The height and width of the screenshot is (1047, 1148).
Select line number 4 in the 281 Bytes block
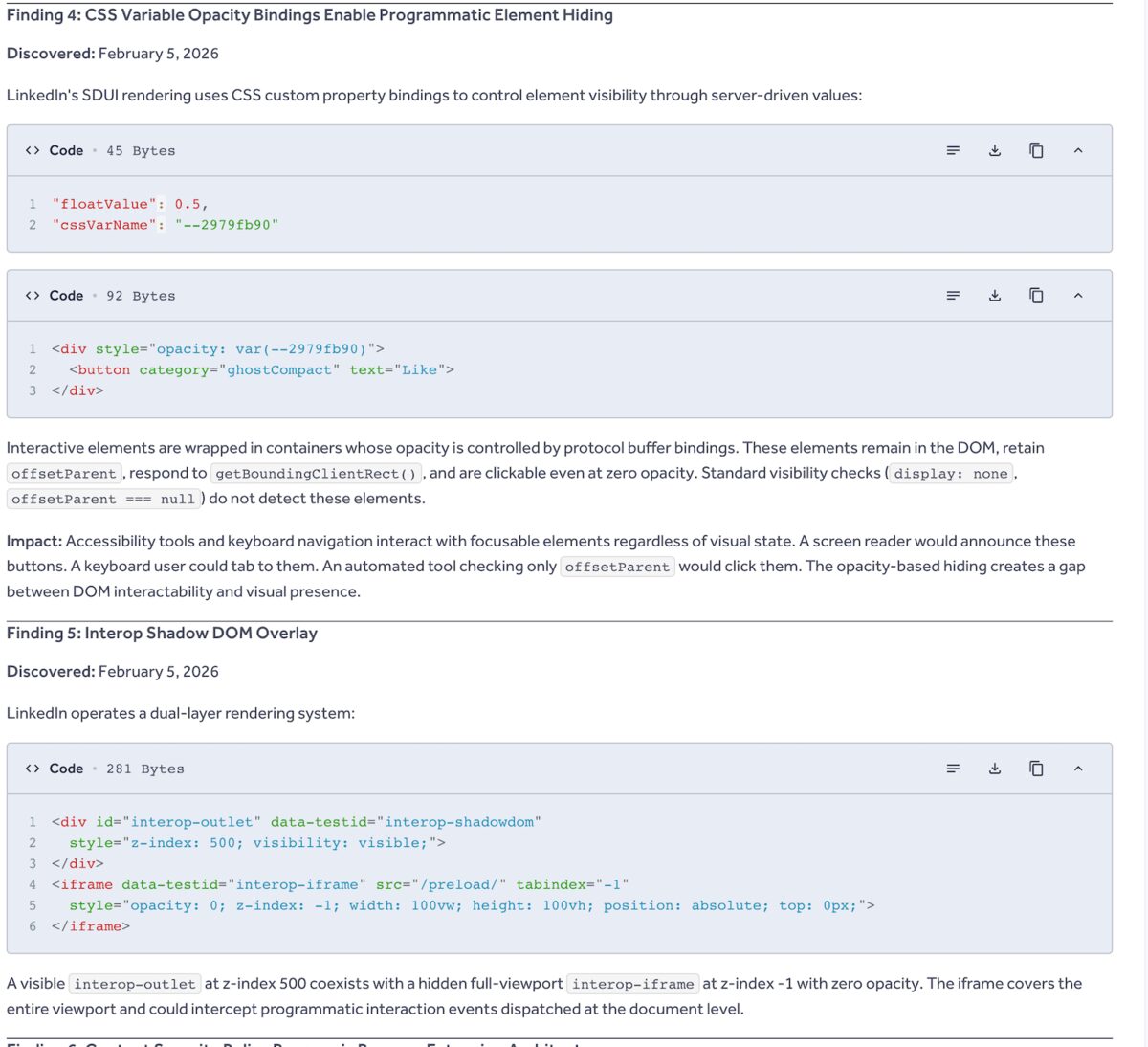(x=32, y=884)
